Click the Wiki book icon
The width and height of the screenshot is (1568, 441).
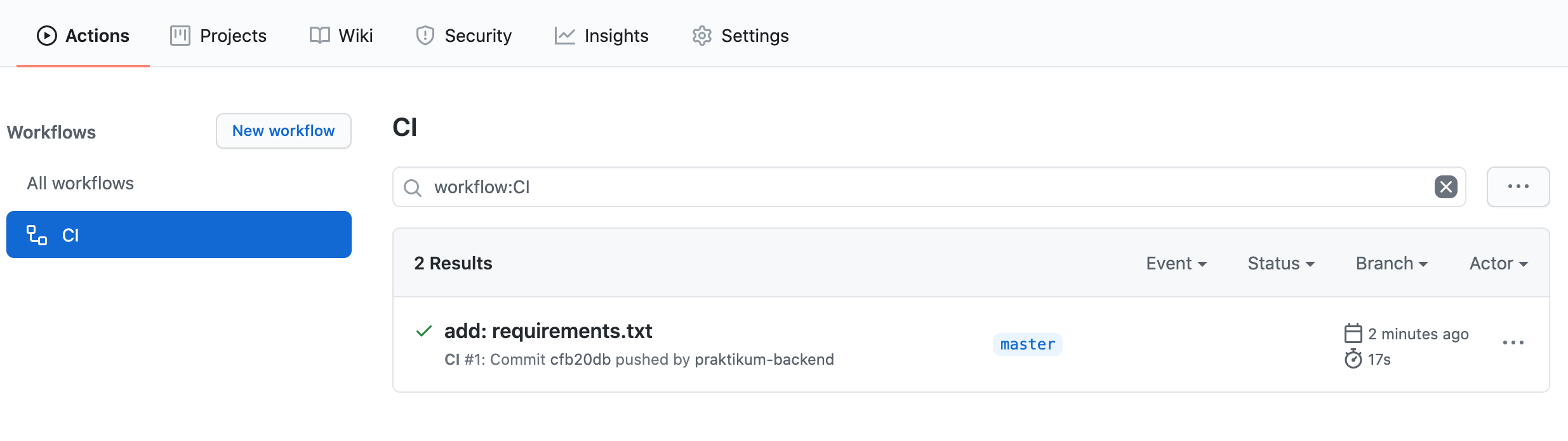[320, 36]
